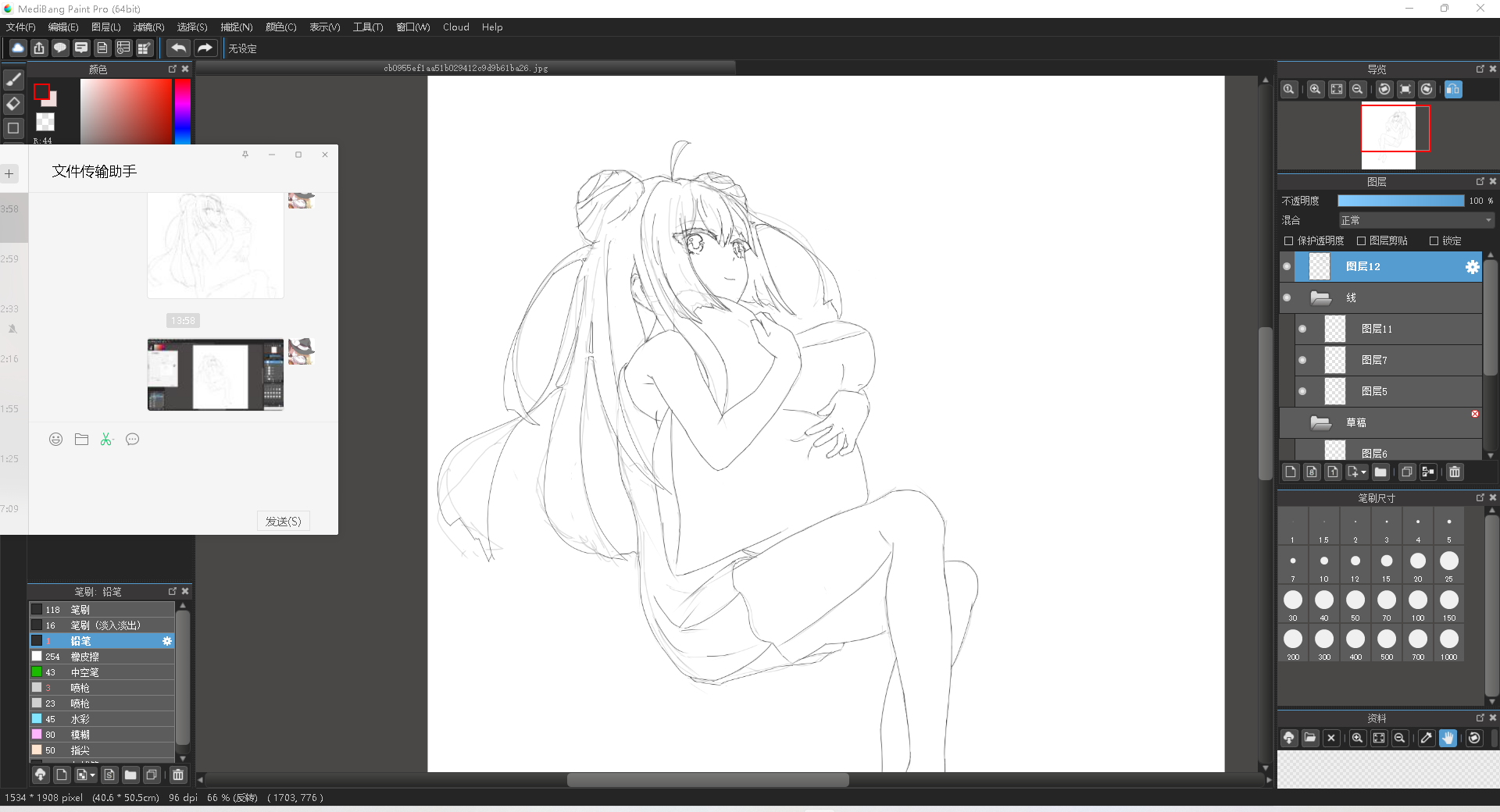Click the merge layers down icon
The width and height of the screenshot is (1500, 812).
[x=1428, y=472]
